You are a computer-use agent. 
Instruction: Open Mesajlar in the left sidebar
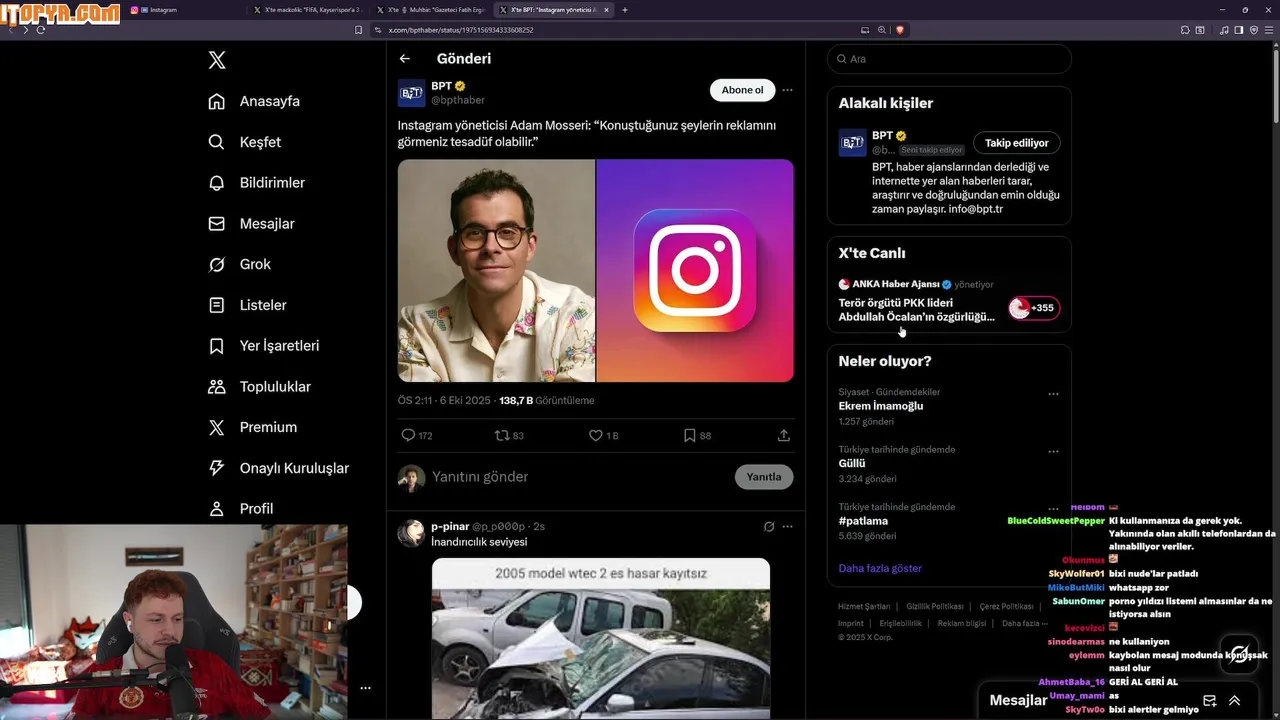click(x=251, y=224)
